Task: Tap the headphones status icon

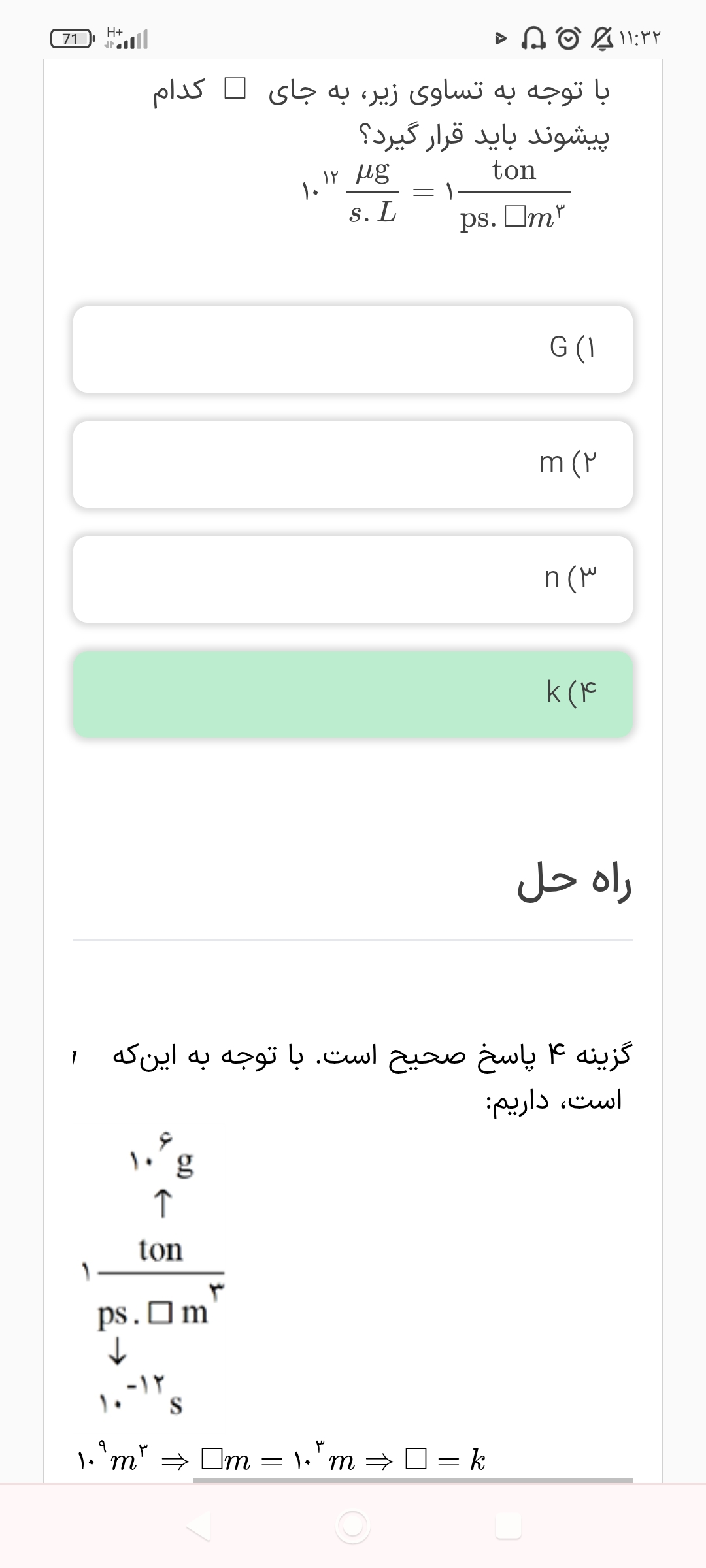Action: tap(533, 39)
